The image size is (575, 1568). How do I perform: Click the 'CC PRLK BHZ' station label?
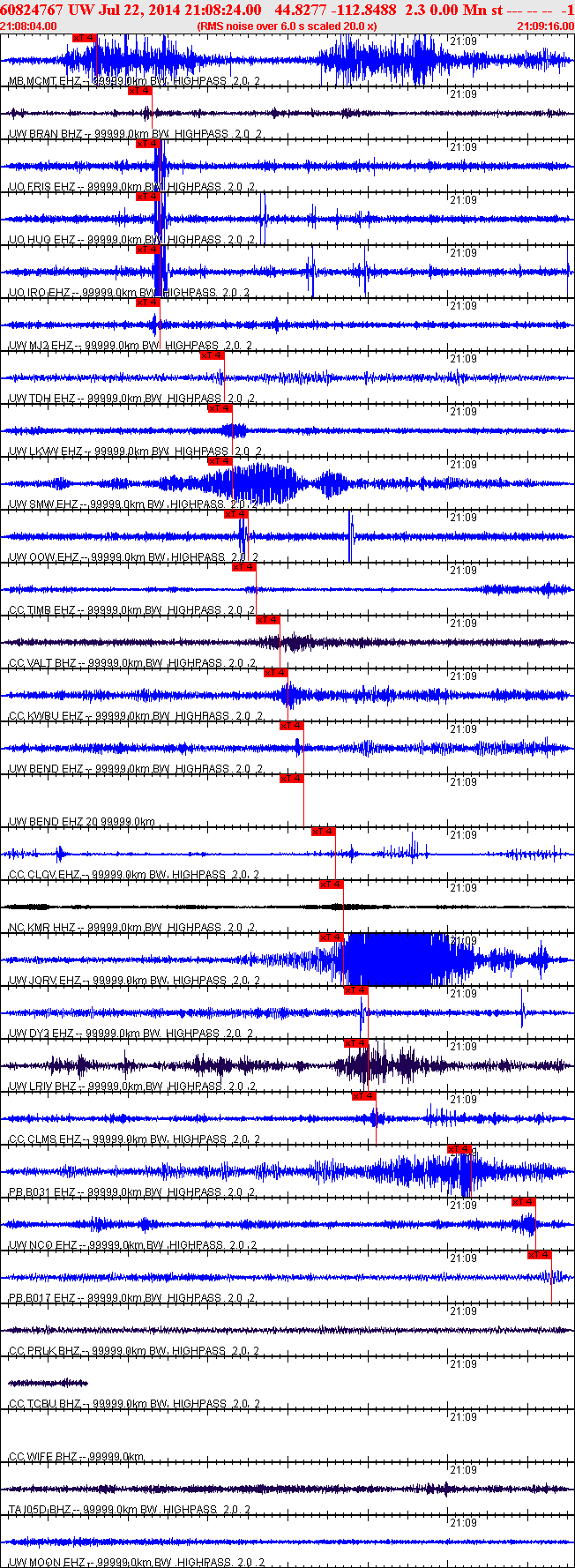(43, 1351)
